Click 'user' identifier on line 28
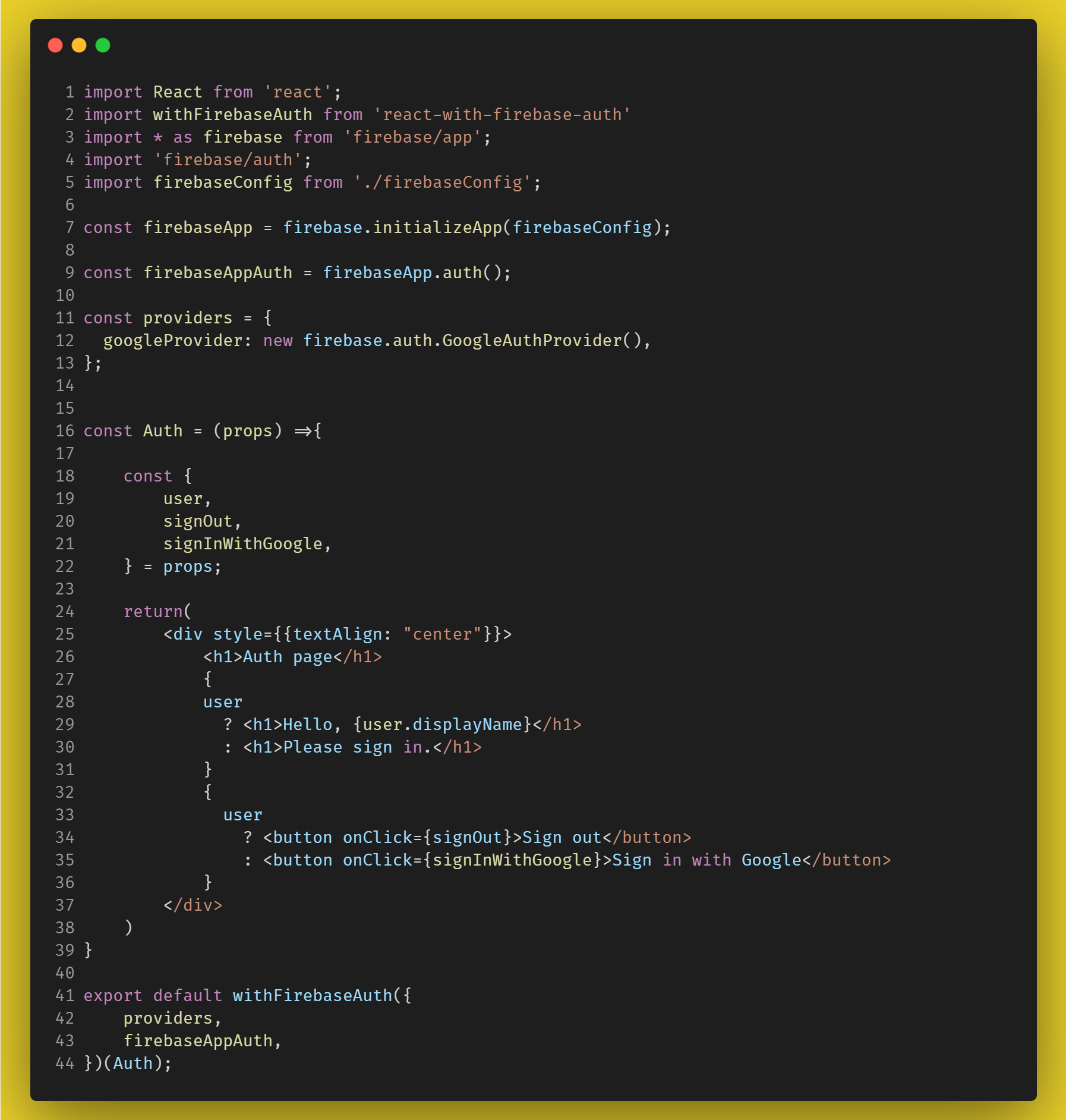 pyautogui.click(x=223, y=701)
